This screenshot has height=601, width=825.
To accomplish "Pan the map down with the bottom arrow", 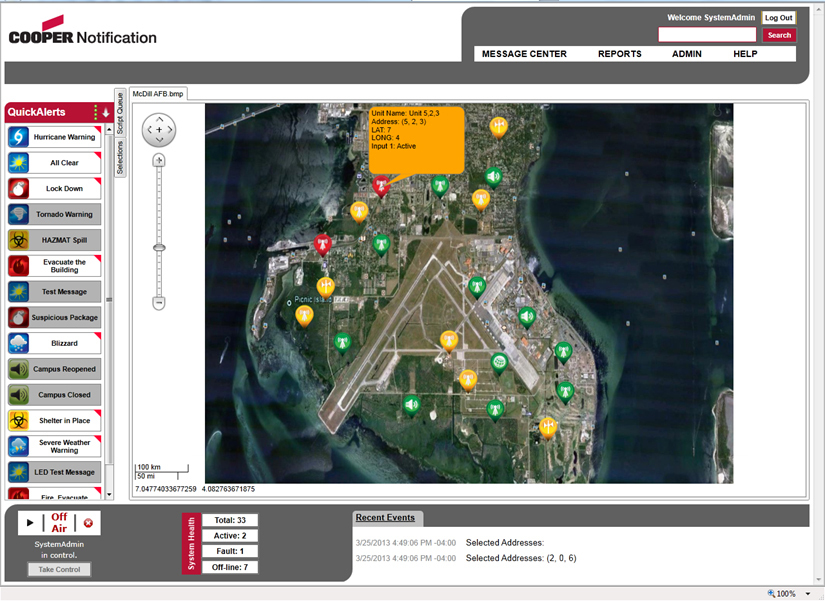I will click(x=159, y=139).
